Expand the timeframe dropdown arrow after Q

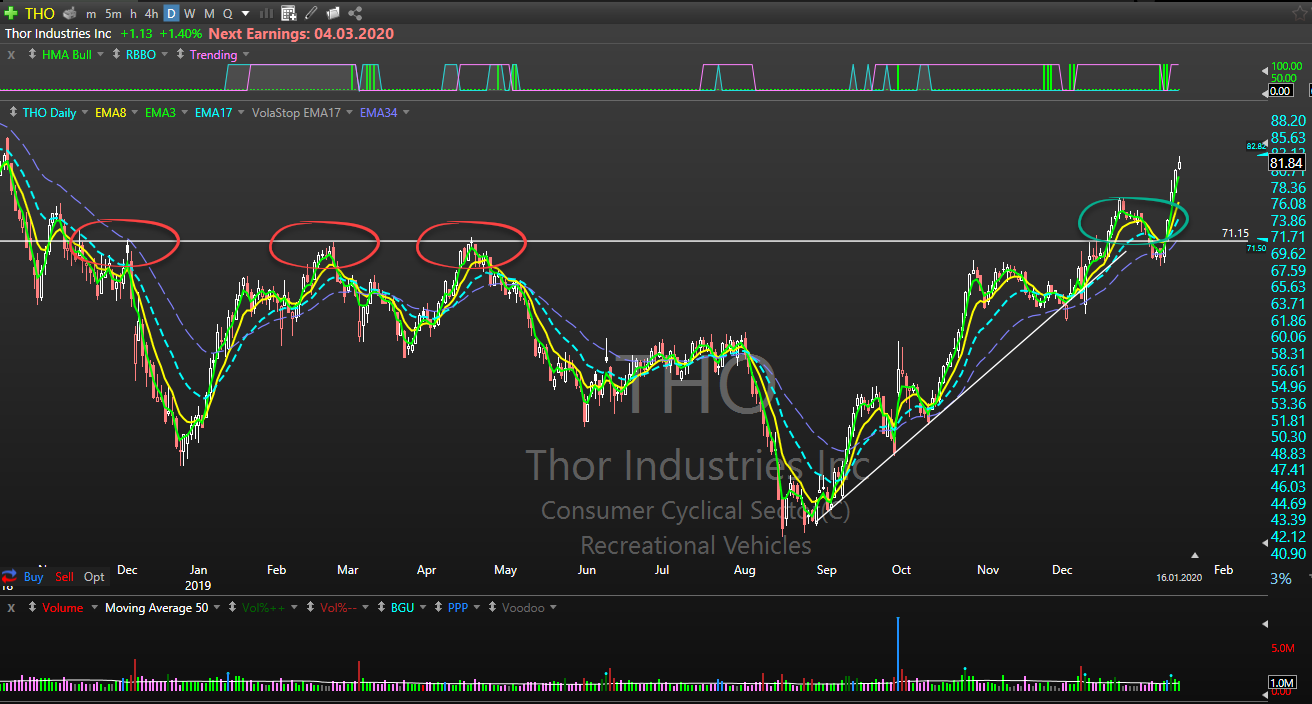pyautogui.click(x=245, y=13)
